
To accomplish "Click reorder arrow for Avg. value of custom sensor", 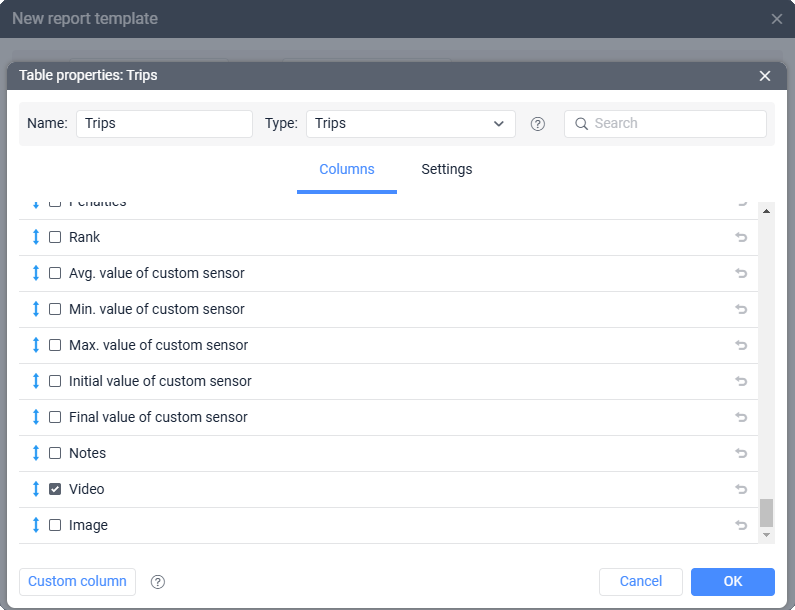I will tap(36, 273).
